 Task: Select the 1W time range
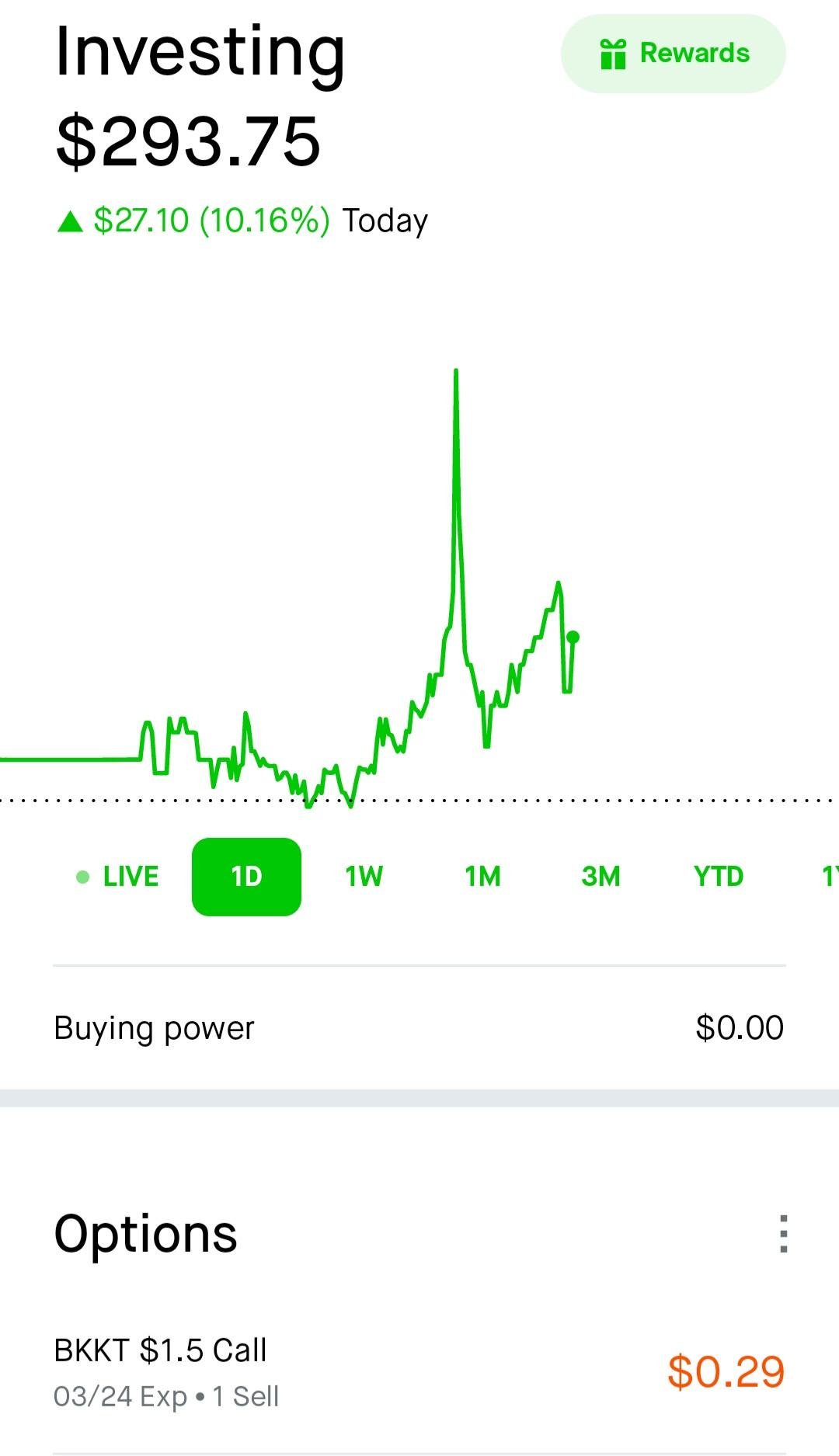click(x=364, y=877)
